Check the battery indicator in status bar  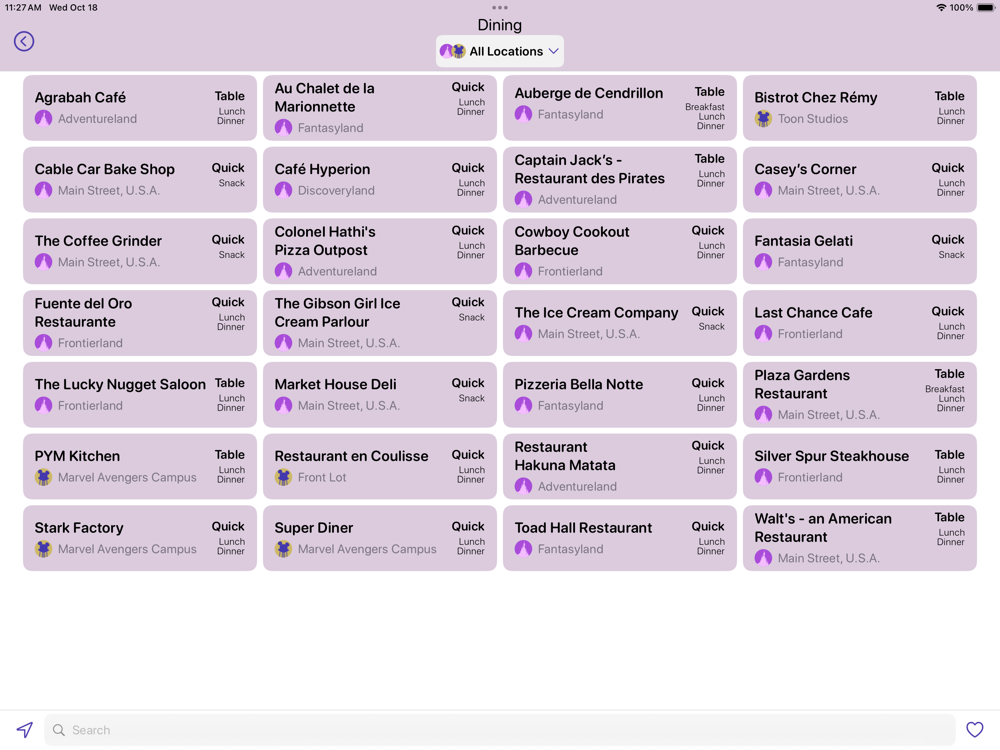[x=985, y=8]
